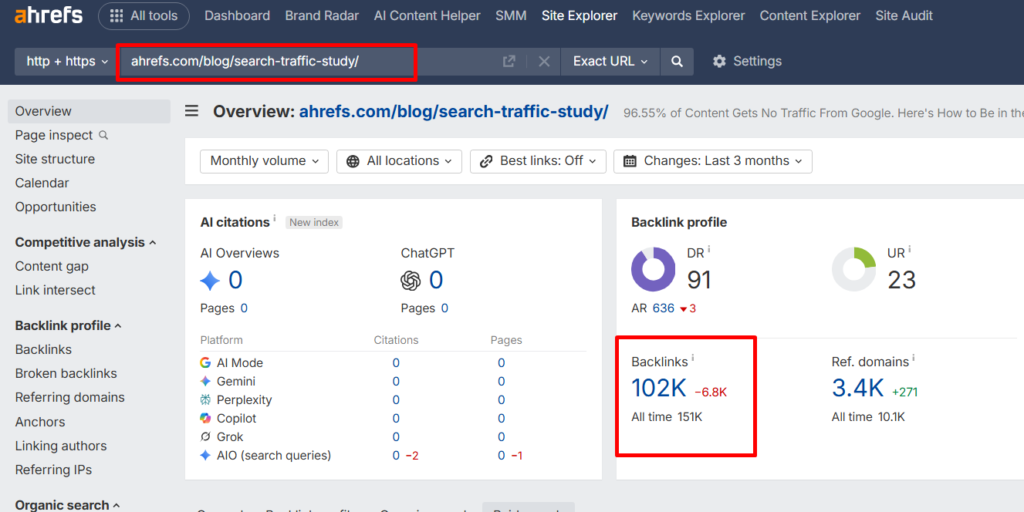Click the Ahrefs logo
This screenshot has width=1024, height=512.
(48, 16)
